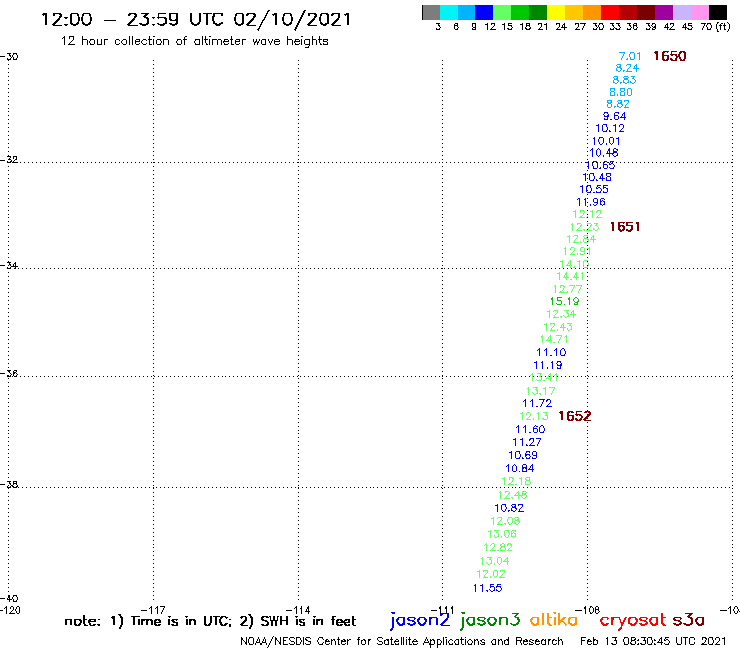This screenshot has width=740, height=650.
Task: Click the wave height value '9.64'
Action: pos(614,116)
